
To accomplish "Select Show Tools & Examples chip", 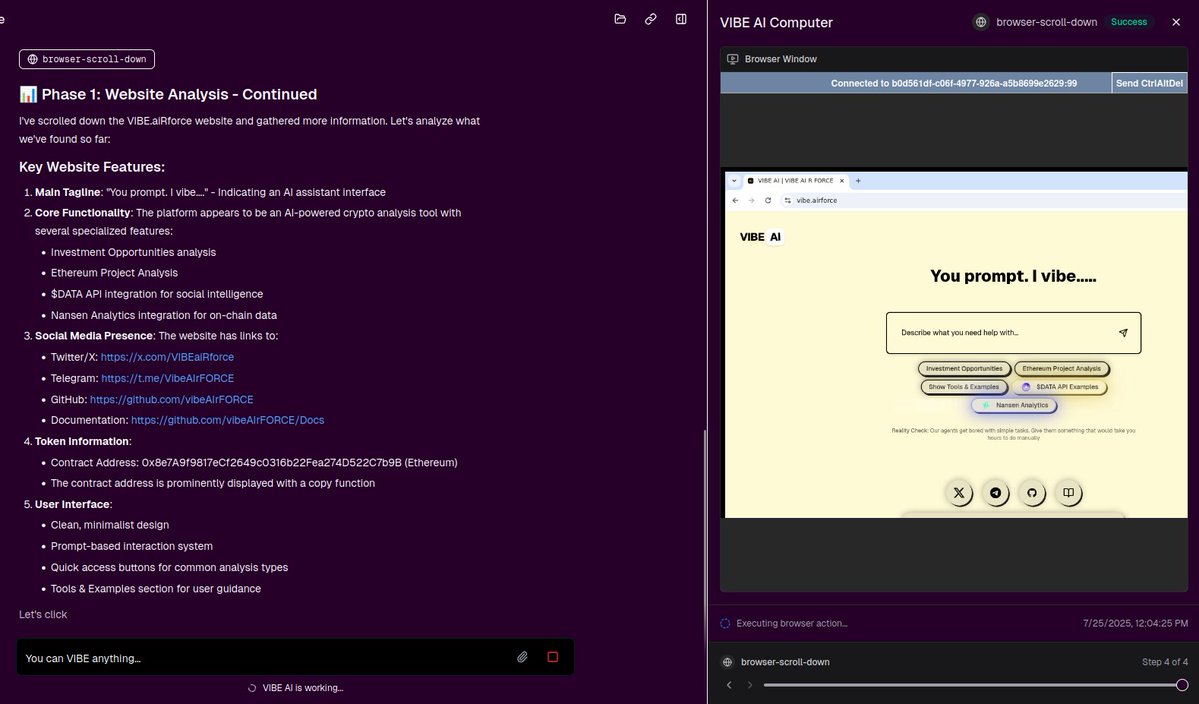I will pyautogui.click(x=963, y=387).
